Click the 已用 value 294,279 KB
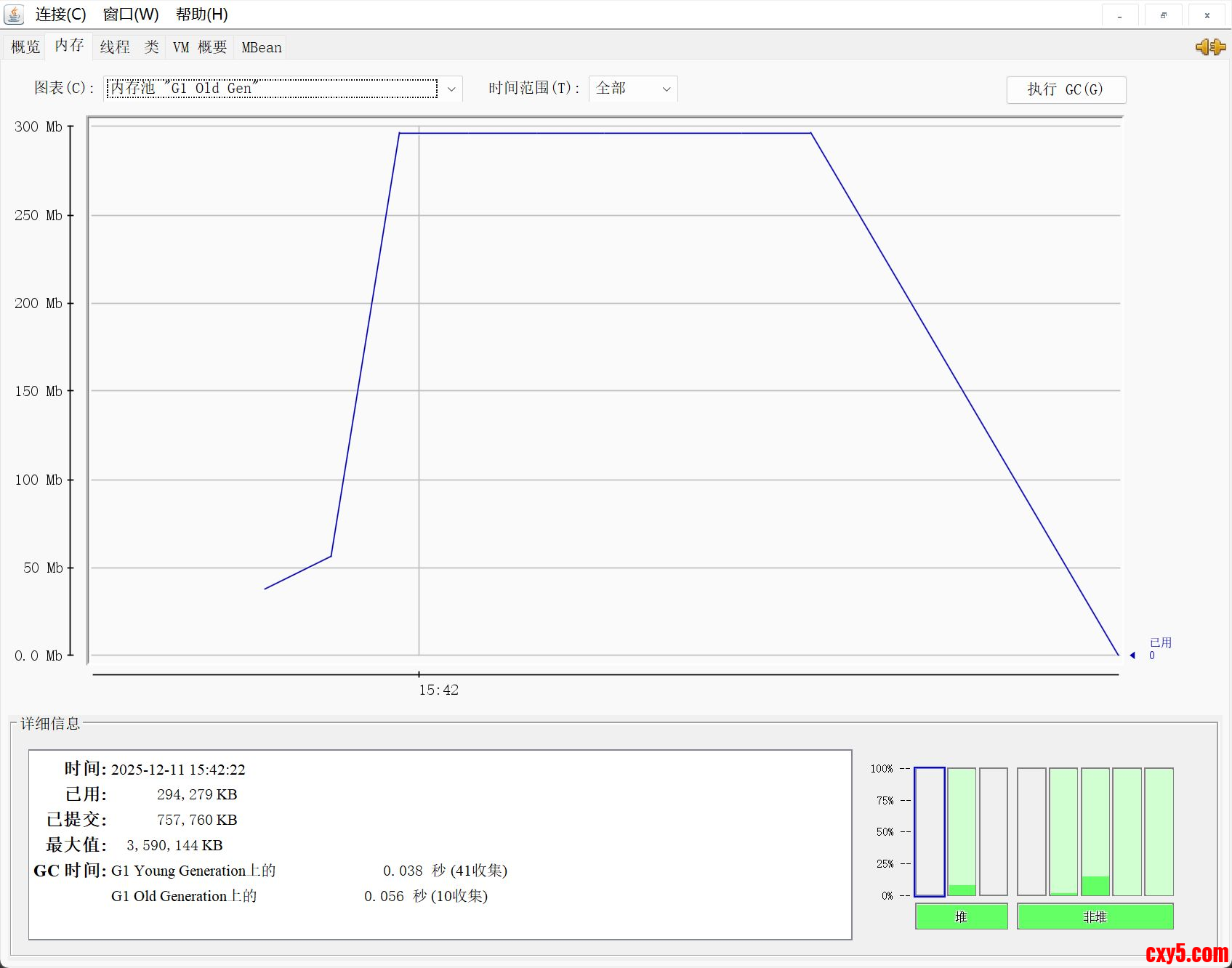Screen dimensions: 1232x968 pos(197,794)
